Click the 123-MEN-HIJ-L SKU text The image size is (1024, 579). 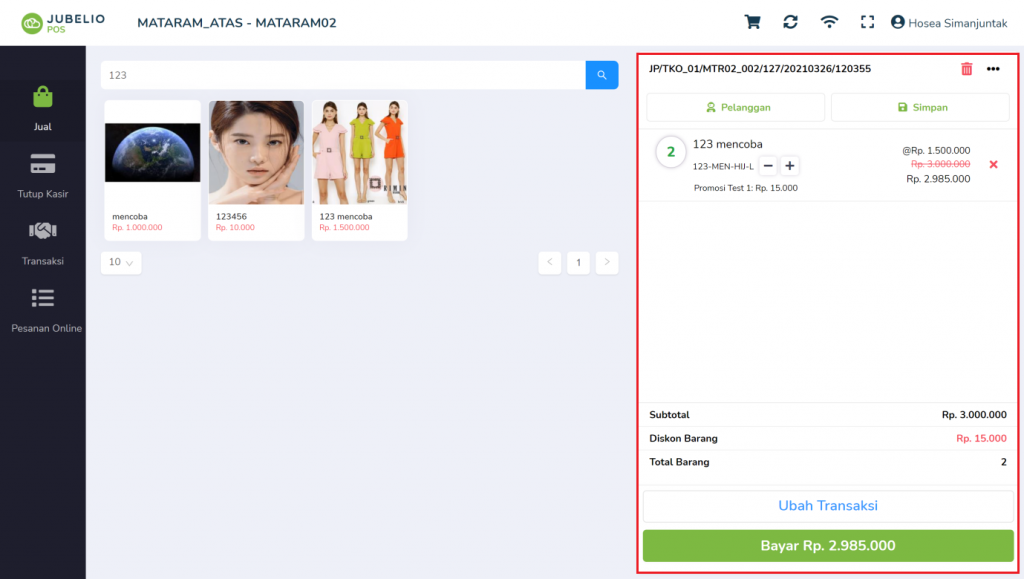[x=723, y=166]
